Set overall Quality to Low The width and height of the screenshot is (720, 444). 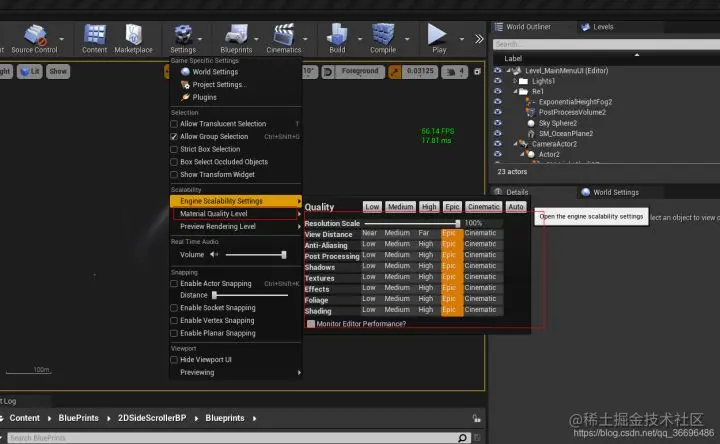click(x=372, y=207)
